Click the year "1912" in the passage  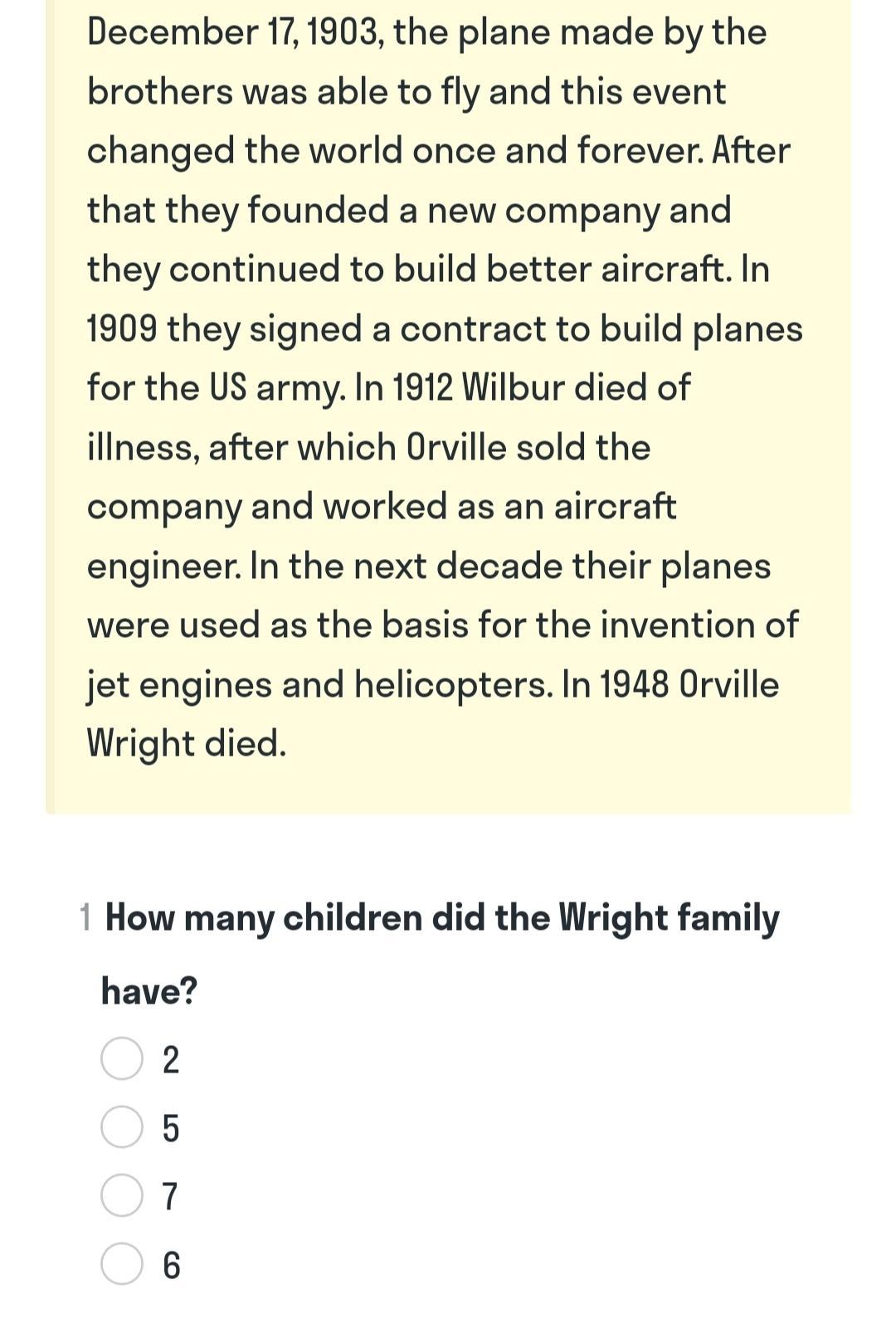422,387
